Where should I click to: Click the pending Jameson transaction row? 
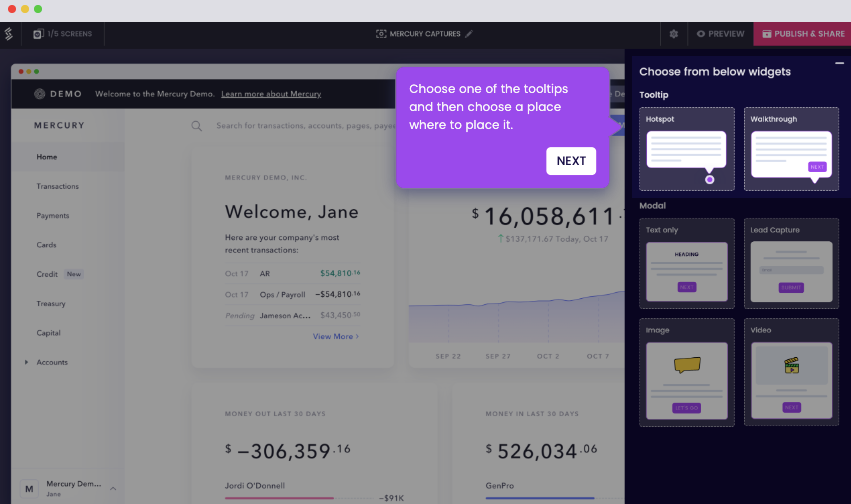coord(293,315)
